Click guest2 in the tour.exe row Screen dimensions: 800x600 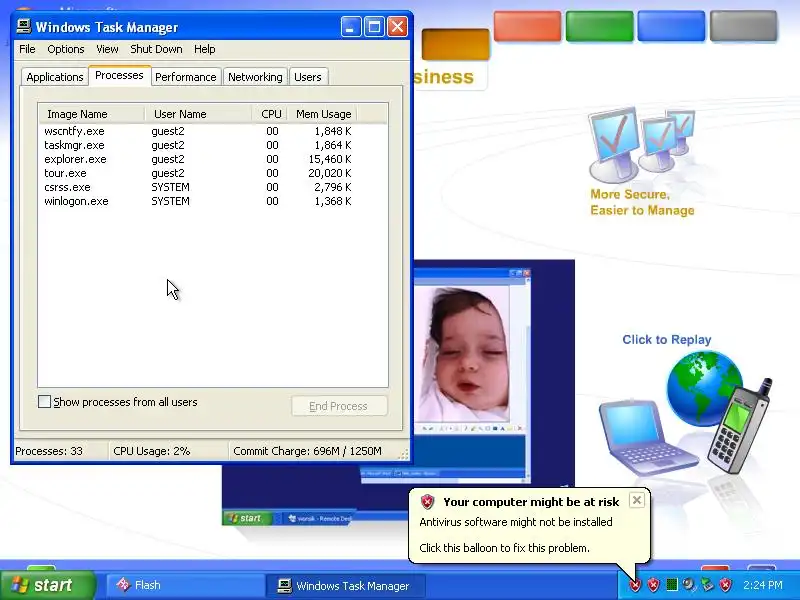click(x=168, y=173)
